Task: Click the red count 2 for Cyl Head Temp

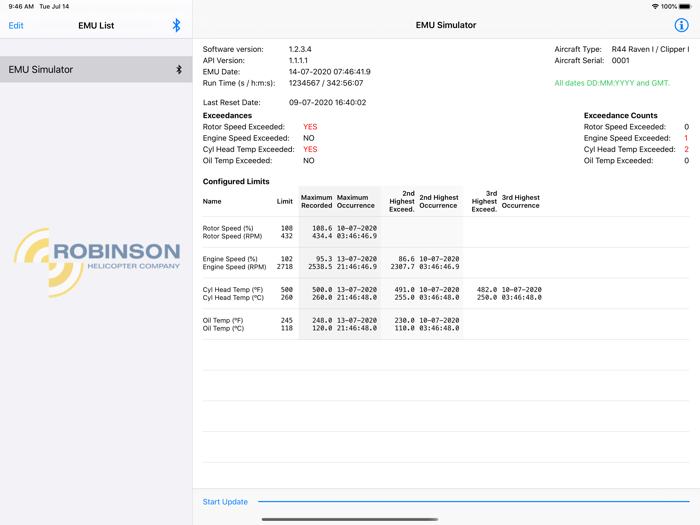Action: 687,149
